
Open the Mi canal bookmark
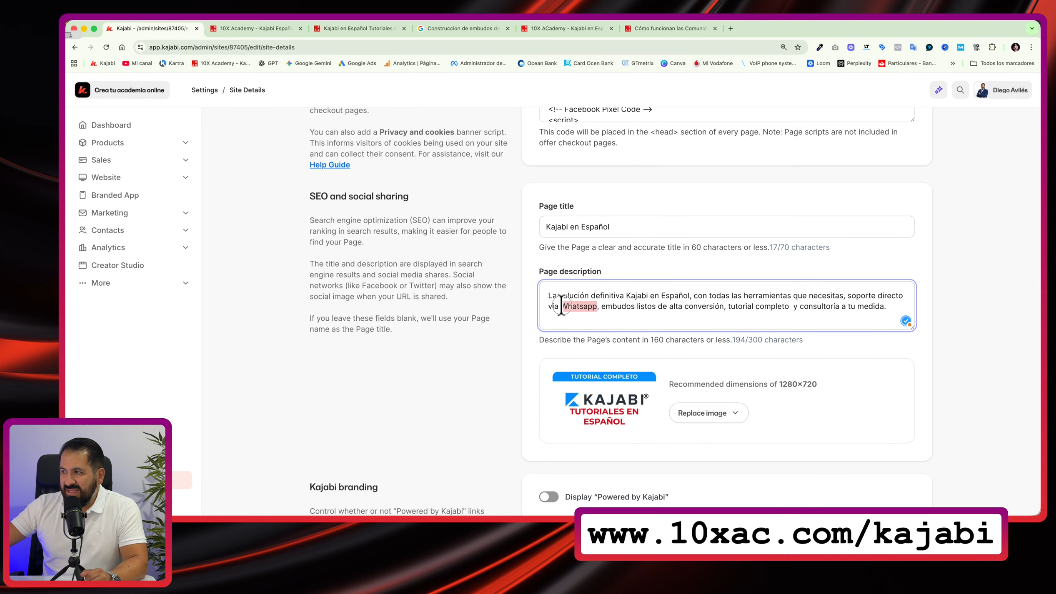coord(137,63)
